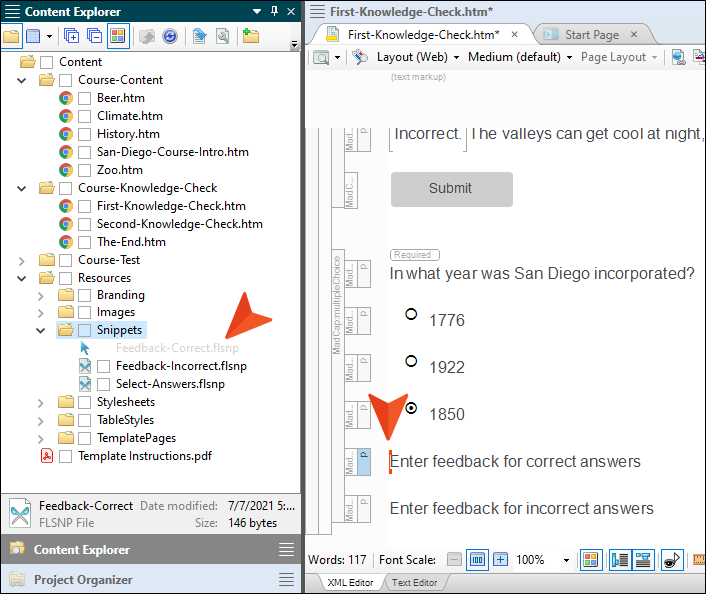Select the 1922 radio button
Viewport: 706px width, 594px height.
point(411,361)
